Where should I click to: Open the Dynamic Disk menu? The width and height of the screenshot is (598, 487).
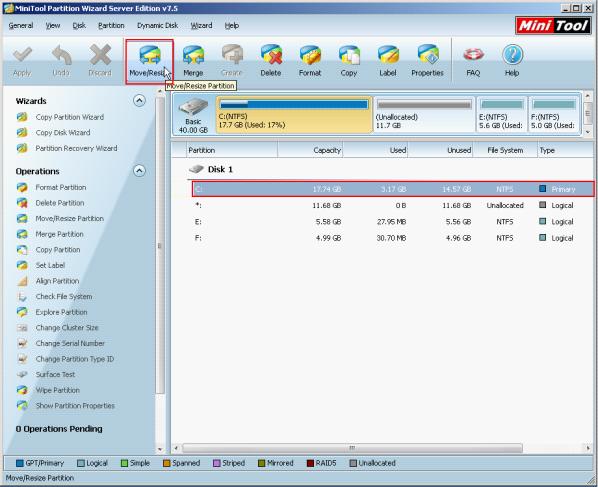158,26
